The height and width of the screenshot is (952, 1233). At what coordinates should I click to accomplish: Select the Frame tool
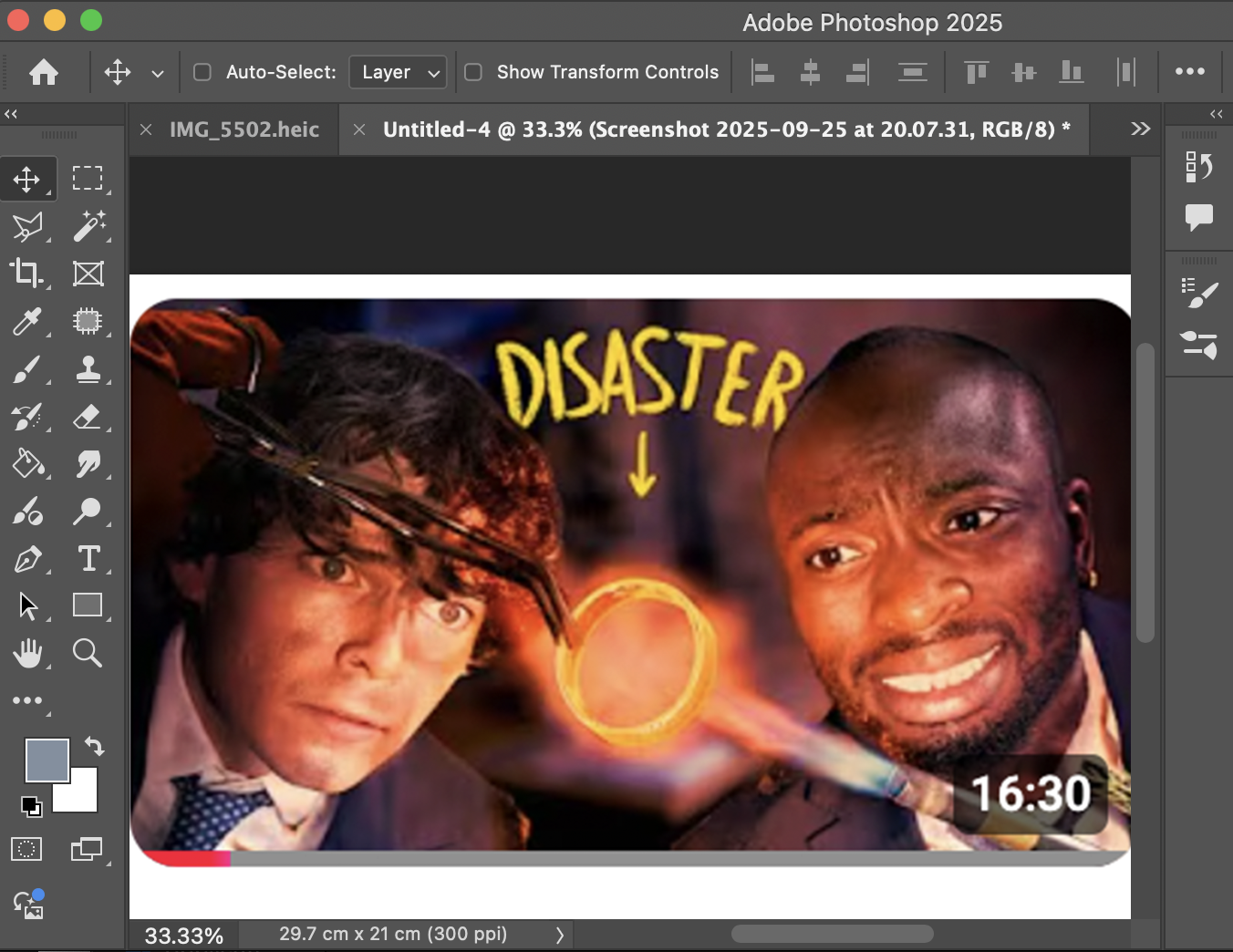(x=88, y=274)
